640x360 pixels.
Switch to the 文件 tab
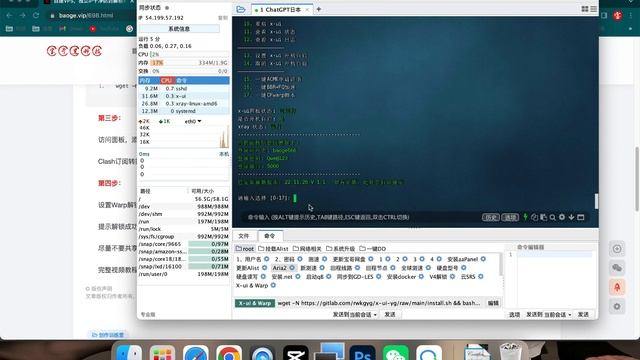tap(244, 236)
